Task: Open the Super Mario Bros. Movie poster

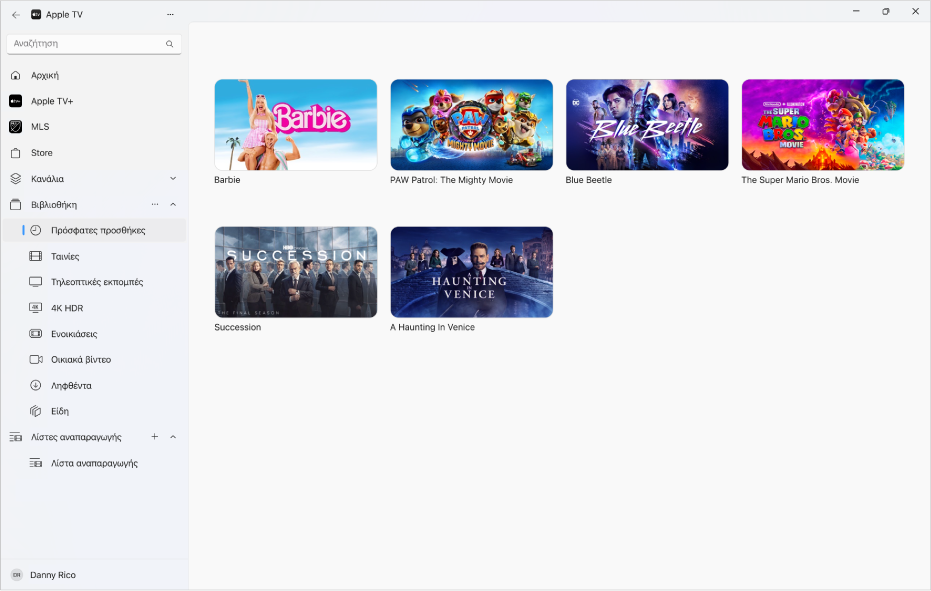Action: pos(823,125)
